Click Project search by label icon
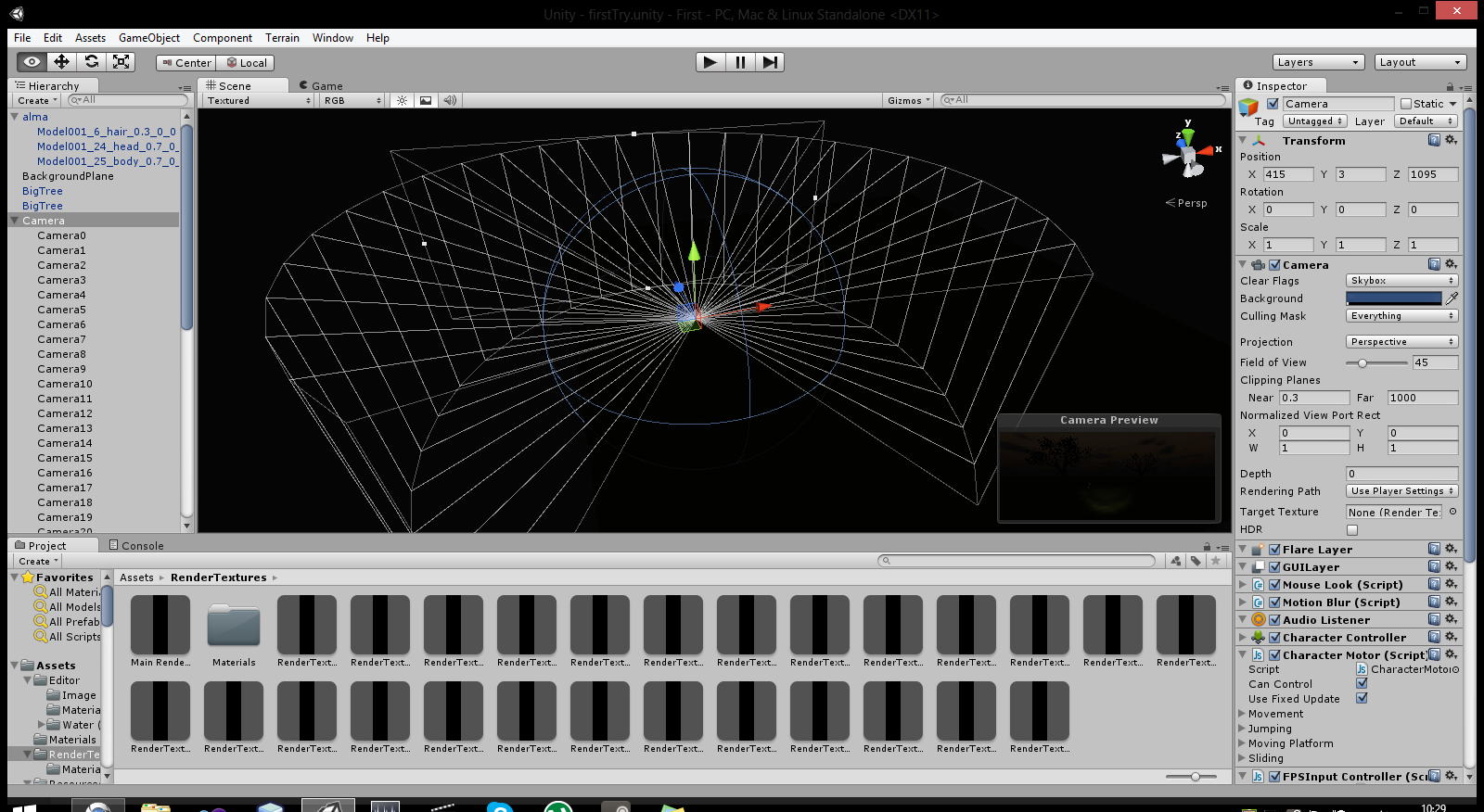Image resolution: width=1484 pixels, height=812 pixels. tap(1196, 561)
